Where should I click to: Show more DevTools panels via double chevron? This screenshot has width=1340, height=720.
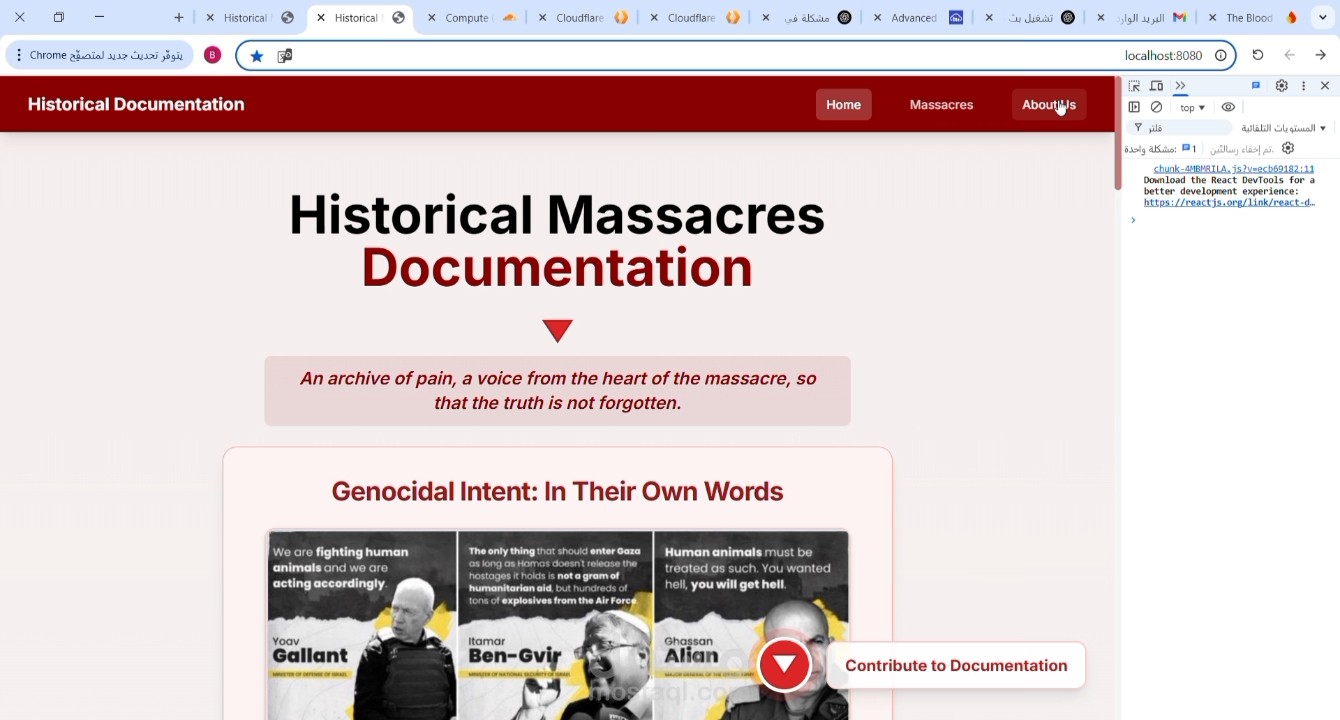tap(1180, 86)
